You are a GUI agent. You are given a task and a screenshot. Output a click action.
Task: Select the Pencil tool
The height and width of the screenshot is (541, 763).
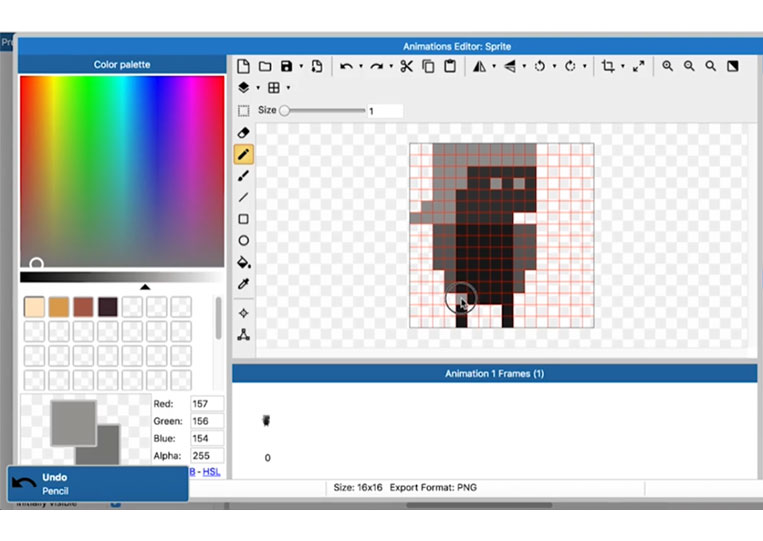click(x=244, y=154)
